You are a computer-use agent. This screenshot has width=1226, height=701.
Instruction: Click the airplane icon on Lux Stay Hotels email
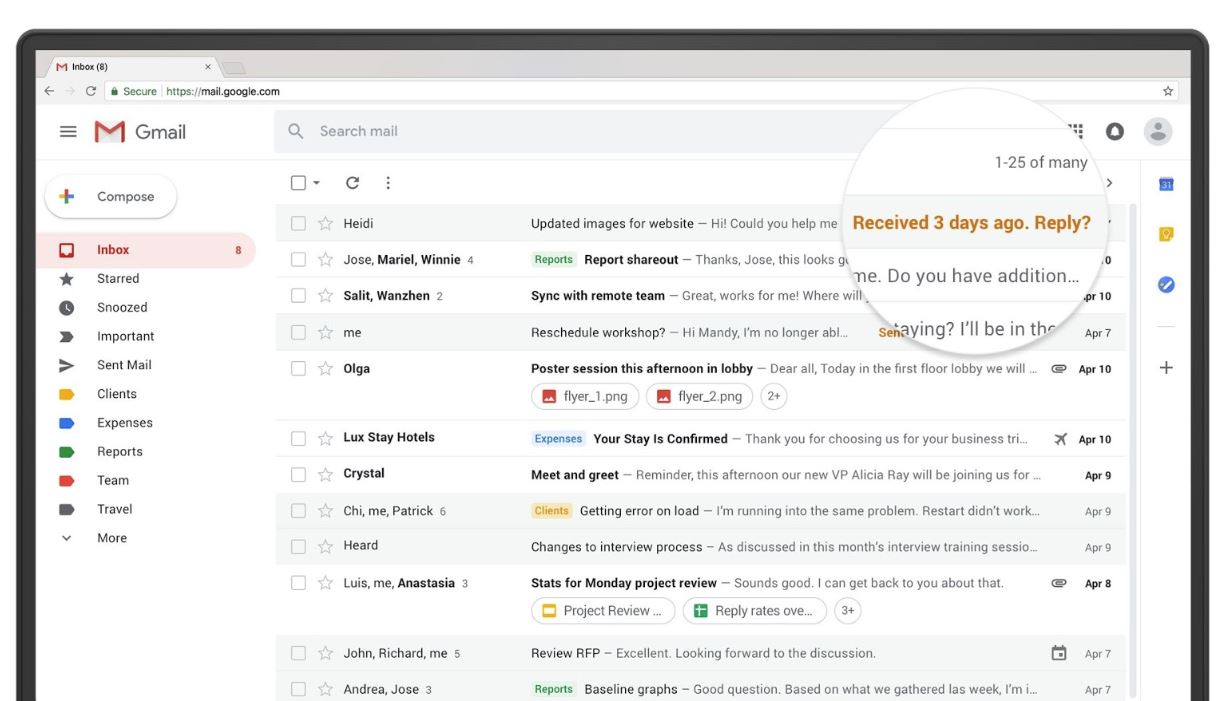tap(1060, 439)
